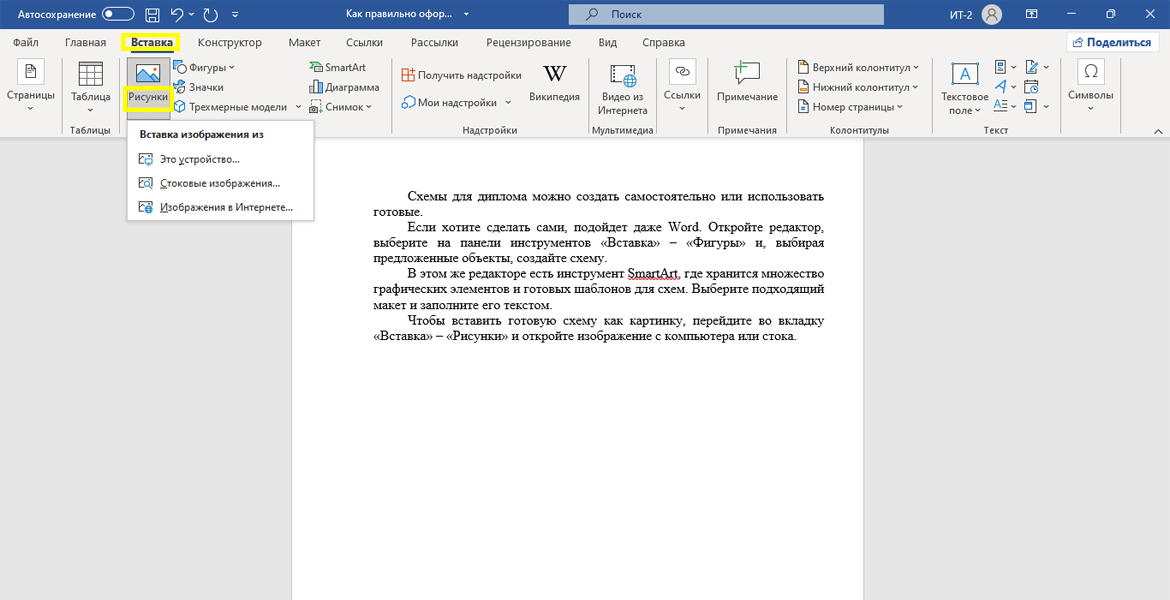Image resolution: width=1170 pixels, height=600 pixels.
Task: Click the Save floppy disk icon
Action: point(152,14)
